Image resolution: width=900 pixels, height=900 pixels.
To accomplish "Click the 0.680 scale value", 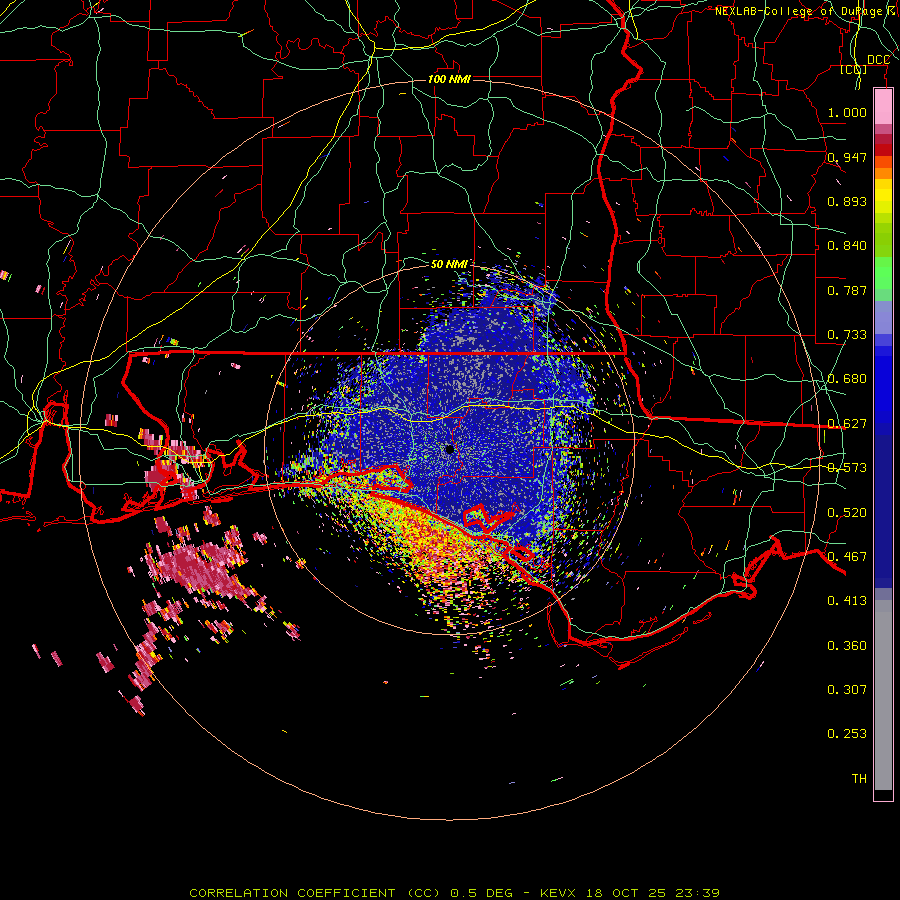I will click(847, 378).
